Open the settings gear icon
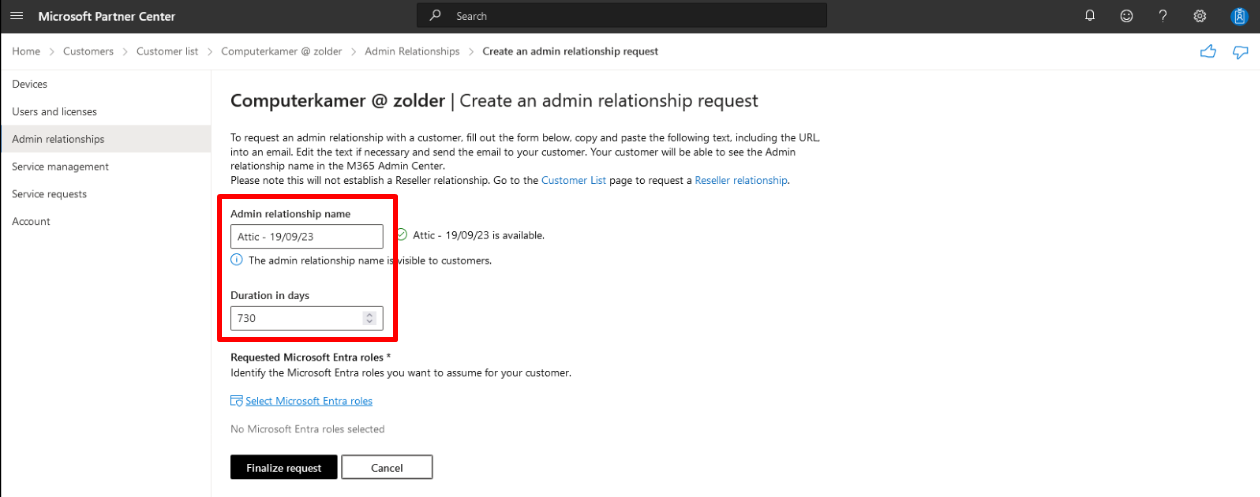The height and width of the screenshot is (497, 1260). point(1200,16)
